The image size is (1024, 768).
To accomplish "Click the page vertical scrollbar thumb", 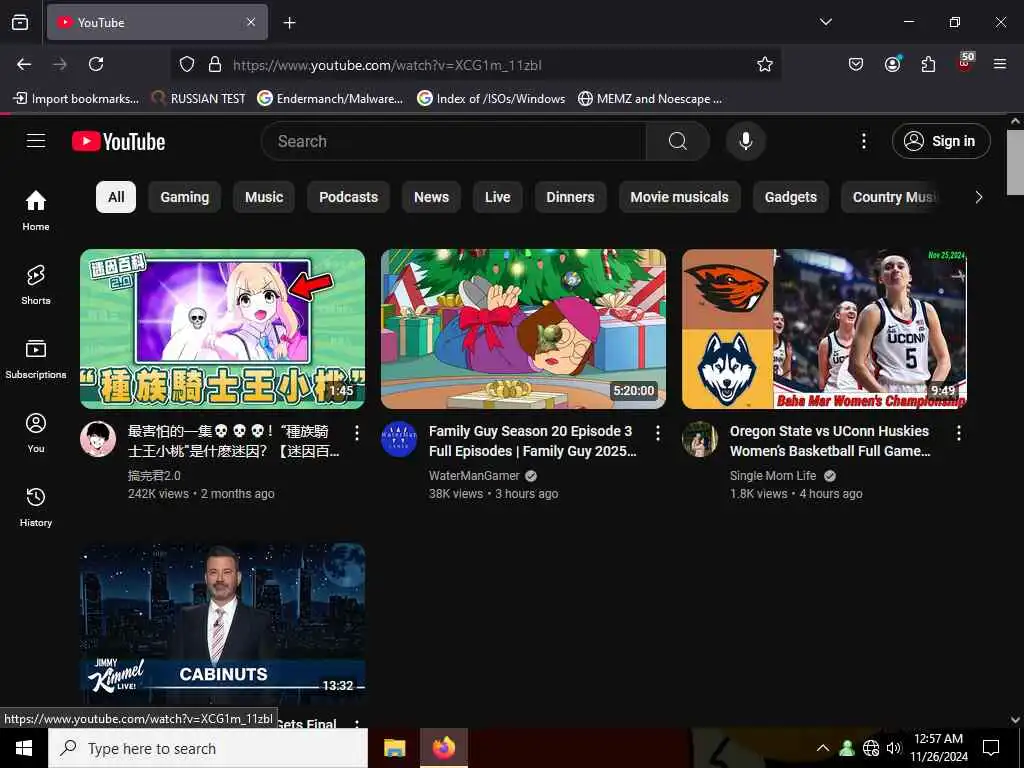I will [1015, 162].
